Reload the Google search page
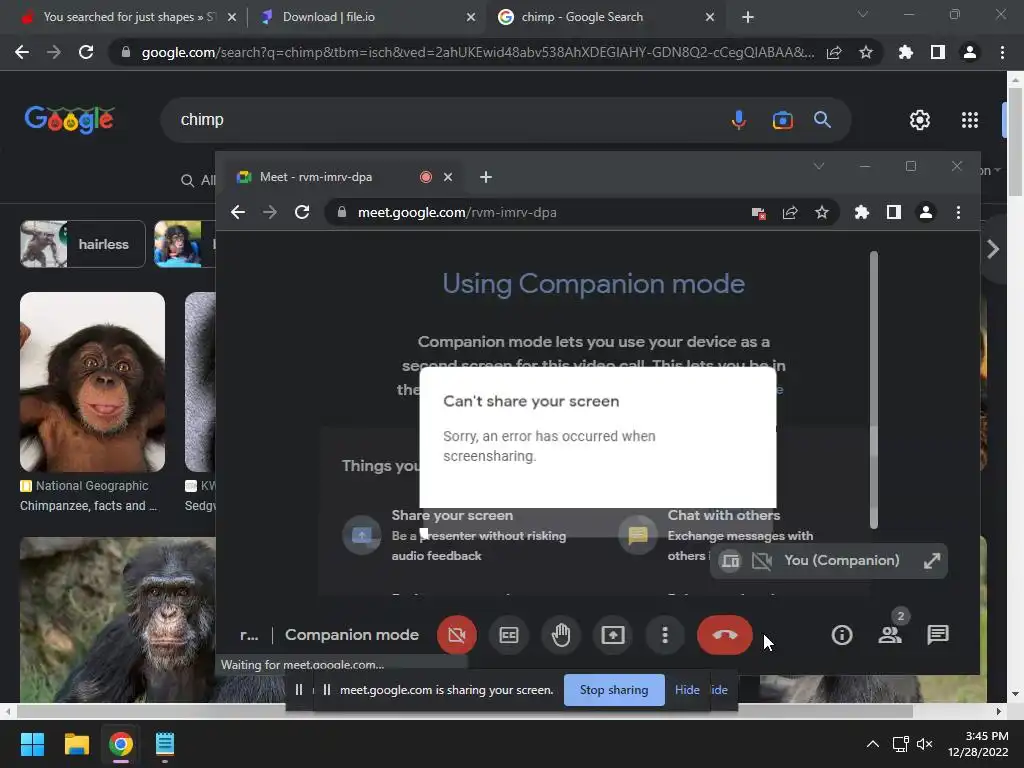 tap(86, 52)
